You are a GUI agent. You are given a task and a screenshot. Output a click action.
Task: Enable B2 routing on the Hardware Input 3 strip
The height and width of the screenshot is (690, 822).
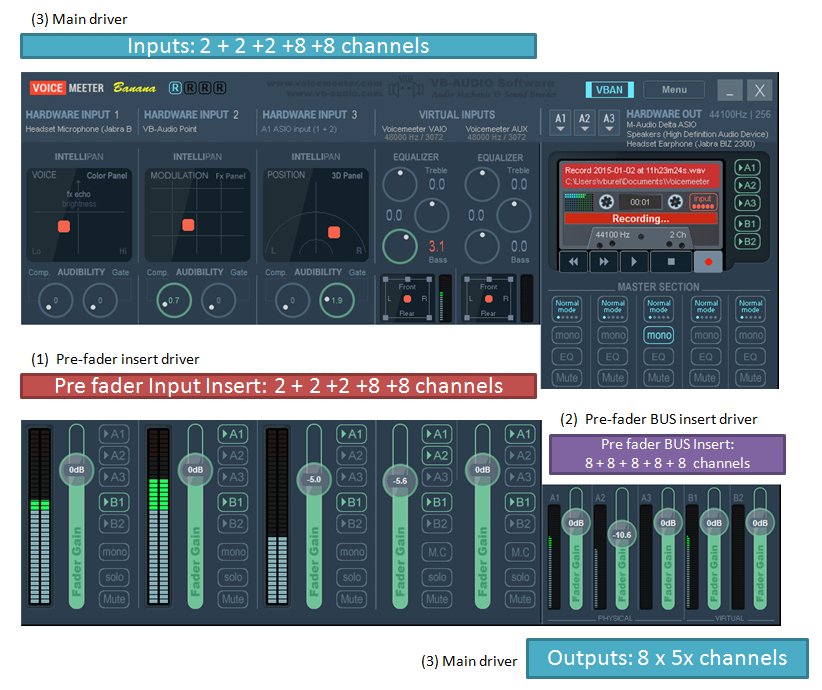[x=351, y=523]
